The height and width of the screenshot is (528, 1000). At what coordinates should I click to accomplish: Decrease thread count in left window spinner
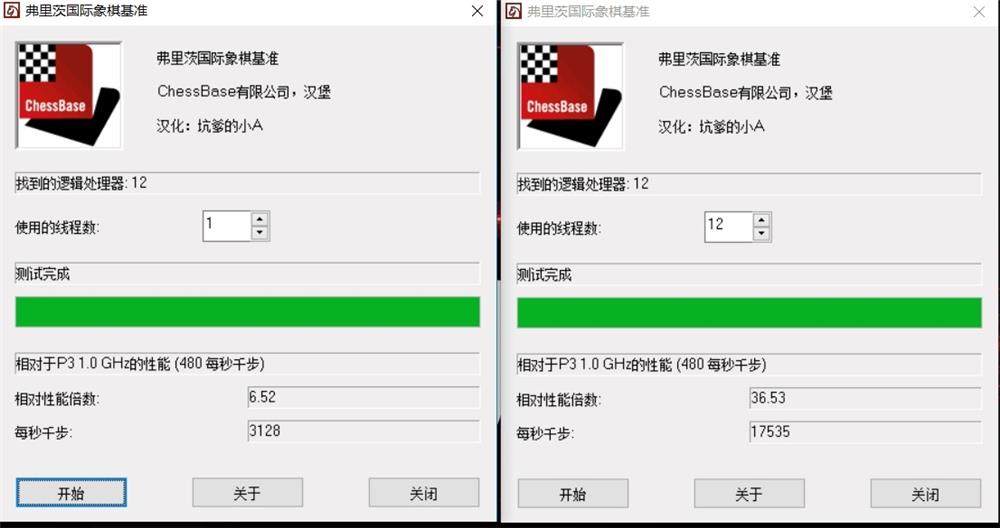(x=259, y=233)
